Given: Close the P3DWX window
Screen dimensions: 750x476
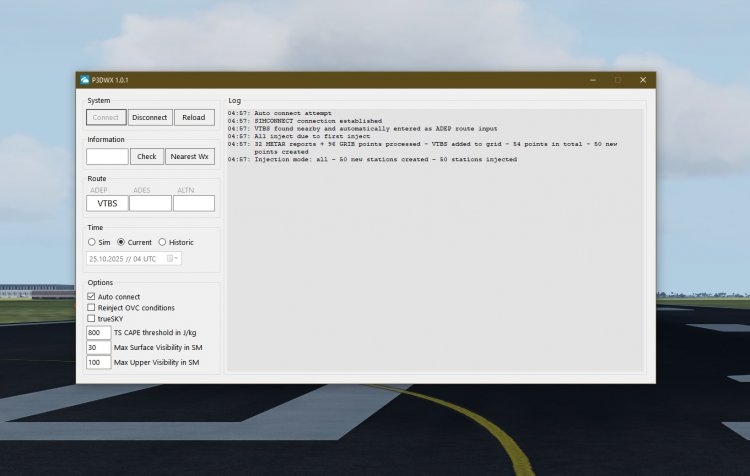Looking at the screenshot, I should tap(642, 80).
